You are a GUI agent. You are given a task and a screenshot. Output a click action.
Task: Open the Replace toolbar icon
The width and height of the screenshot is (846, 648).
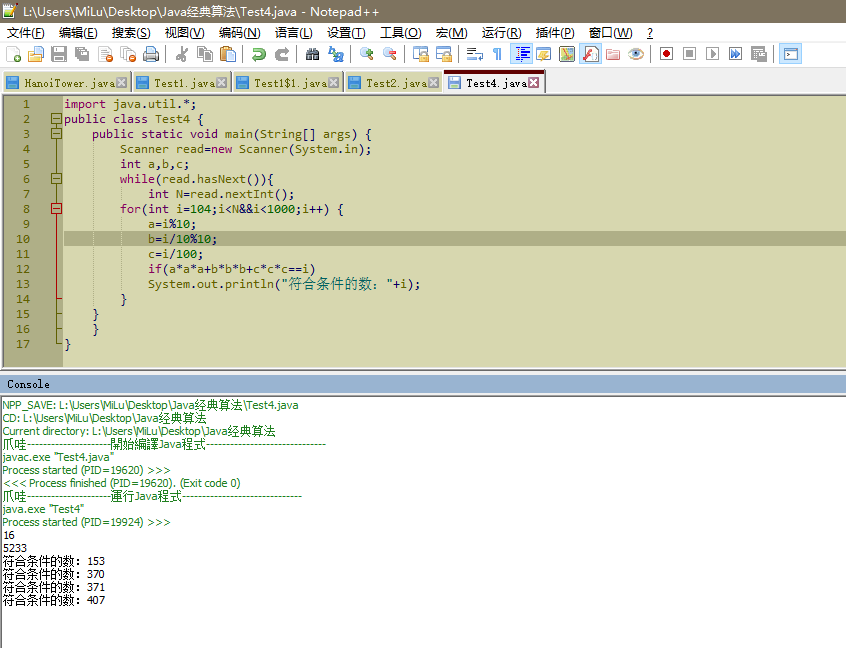point(336,54)
